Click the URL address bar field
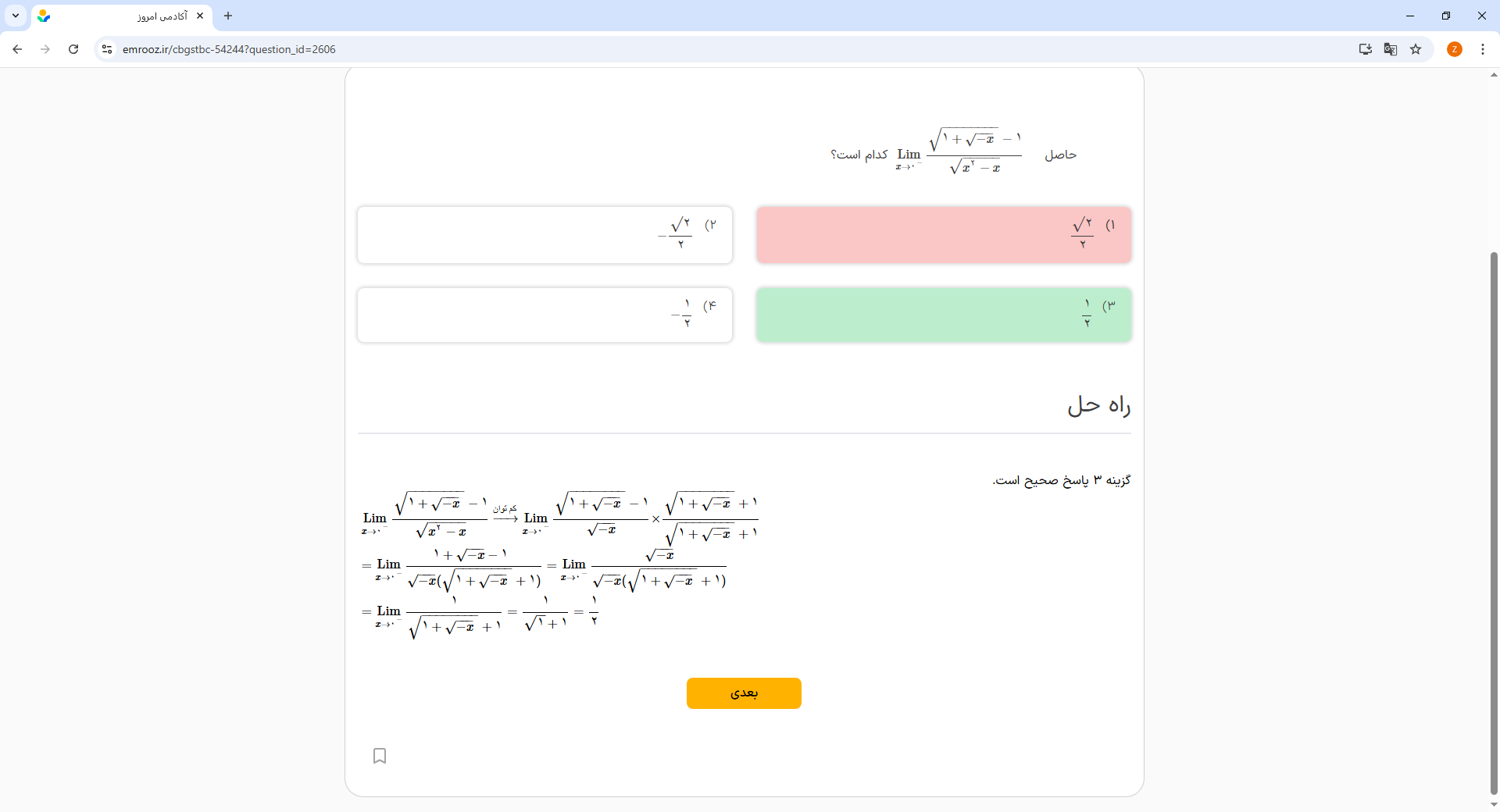The height and width of the screenshot is (812, 1500). pyautogui.click(x=703, y=49)
